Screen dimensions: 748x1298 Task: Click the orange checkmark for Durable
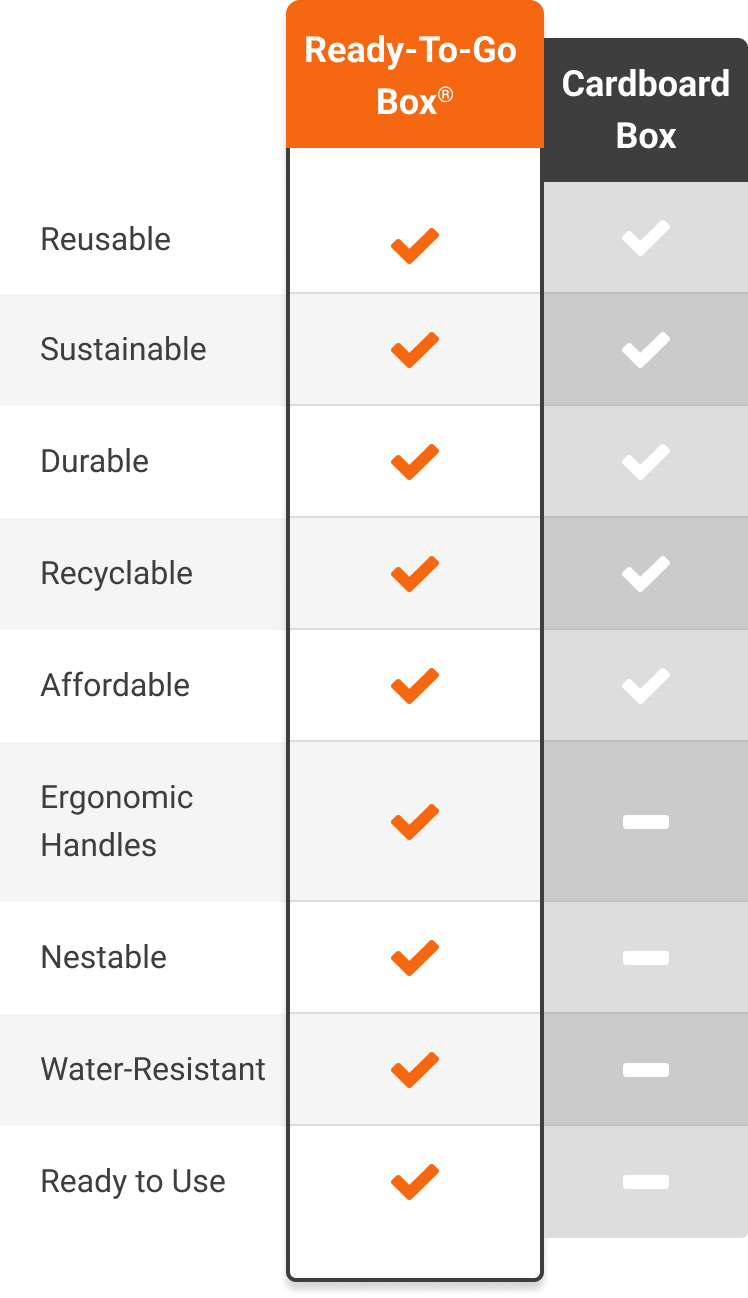tap(414, 462)
